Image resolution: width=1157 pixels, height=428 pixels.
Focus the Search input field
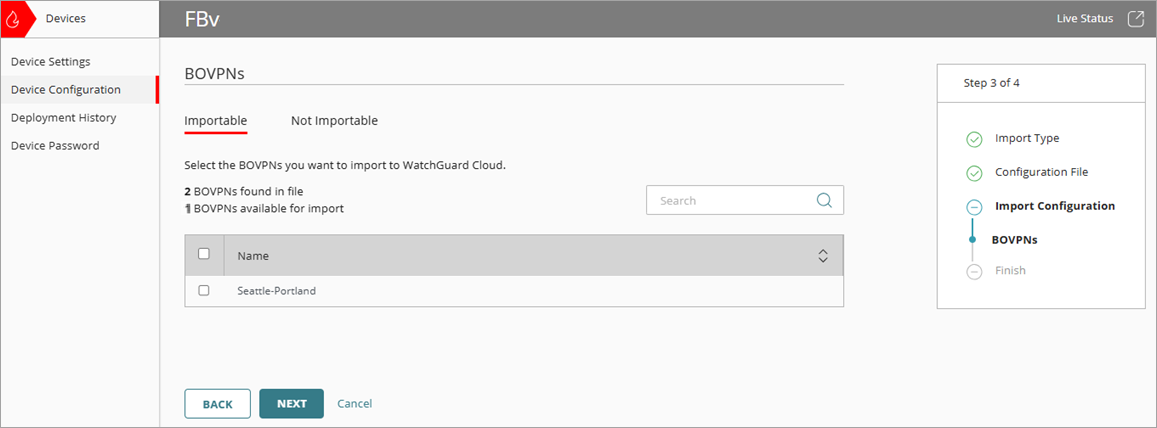[745, 200]
